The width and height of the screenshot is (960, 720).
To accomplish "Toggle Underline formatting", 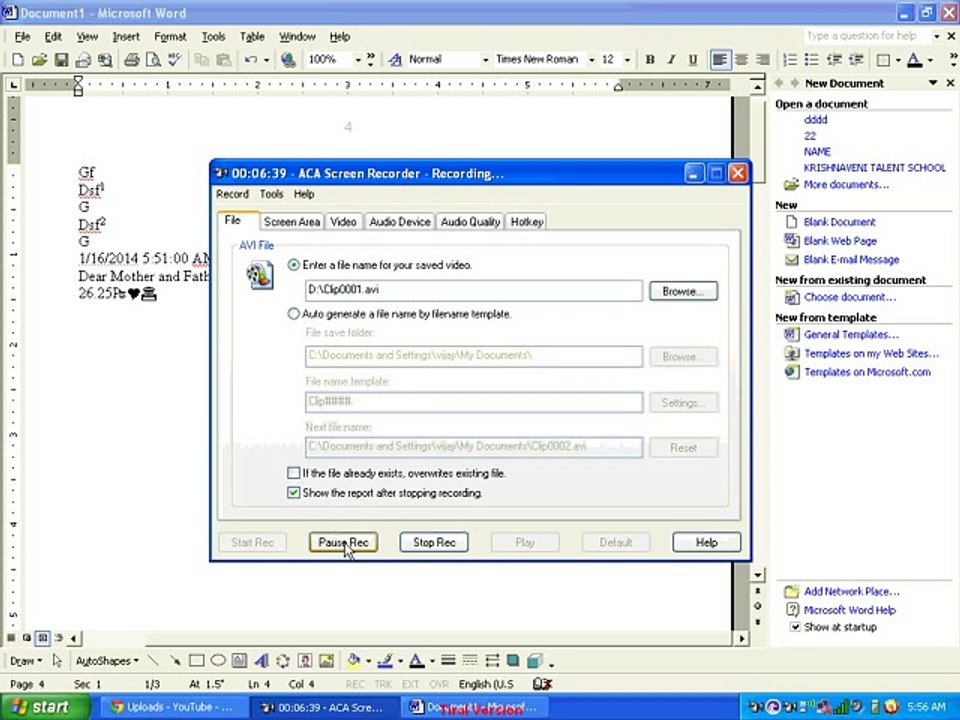I will pos(693,59).
